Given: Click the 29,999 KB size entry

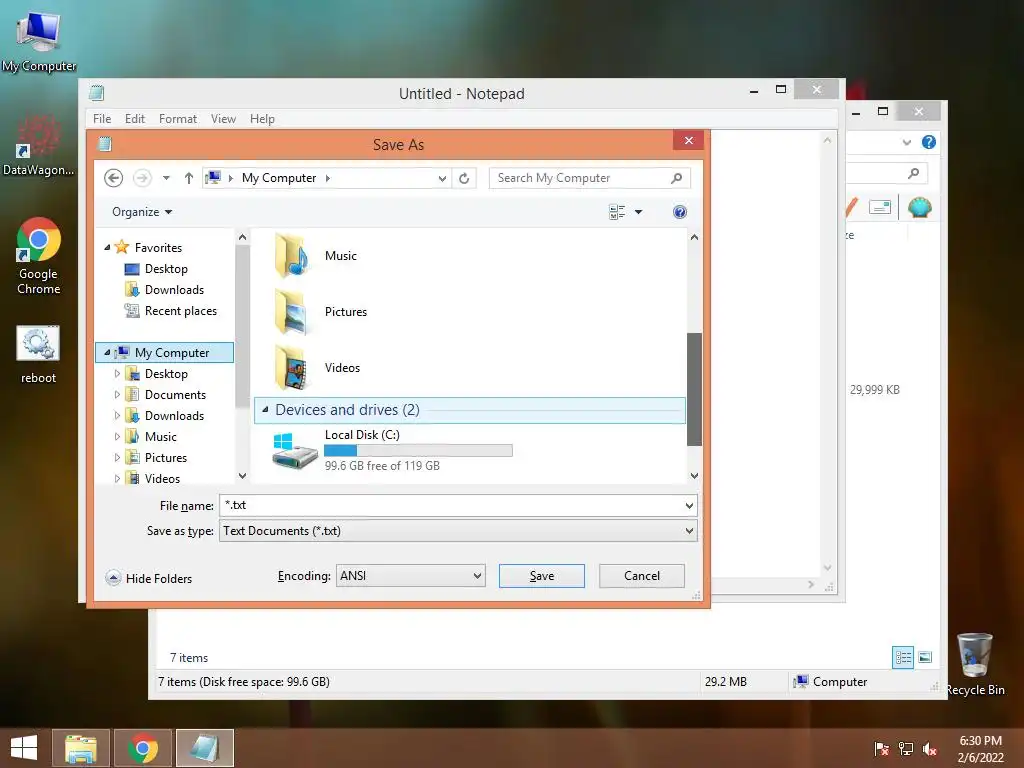Looking at the screenshot, I should (874, 390).
